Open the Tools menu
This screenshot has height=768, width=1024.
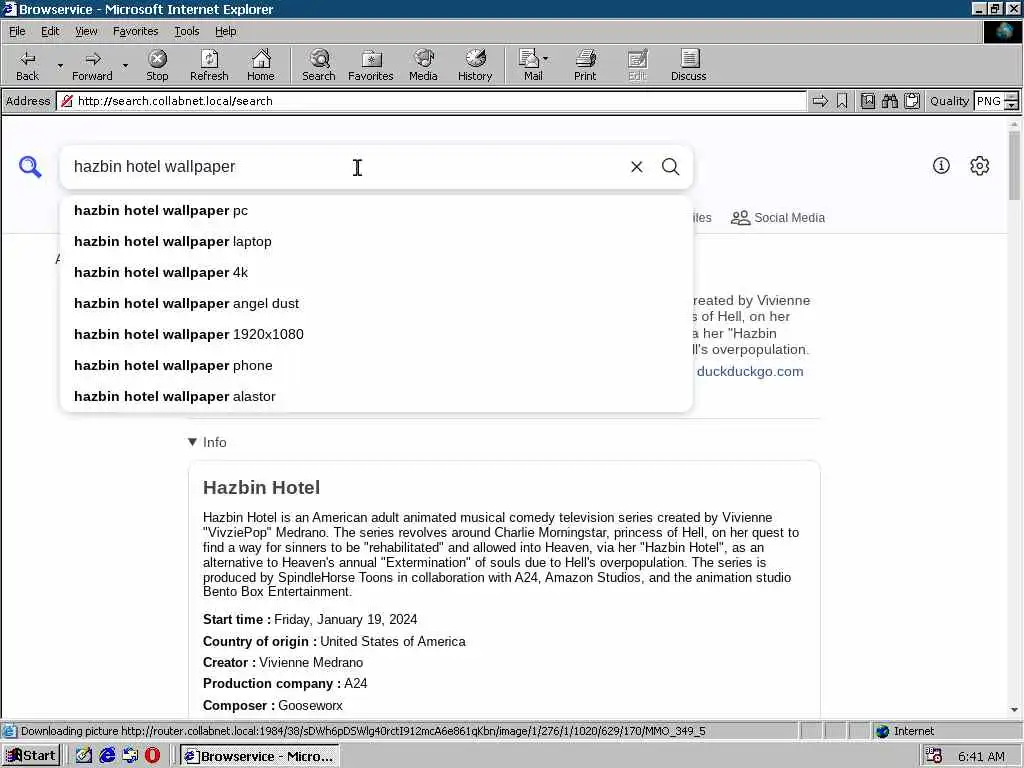point(186,31)
